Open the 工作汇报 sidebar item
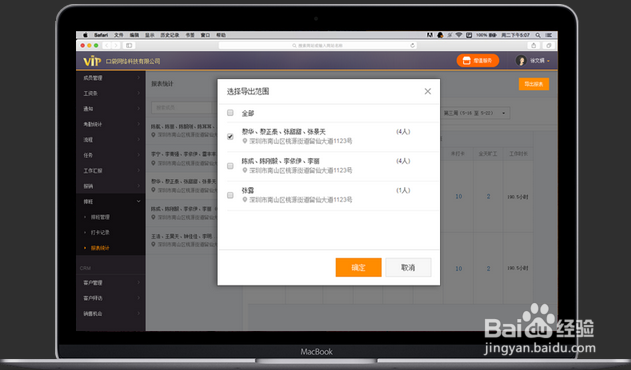Image resolution: width=631 pixels, height=370 pixels. click(x=111, y=171)
